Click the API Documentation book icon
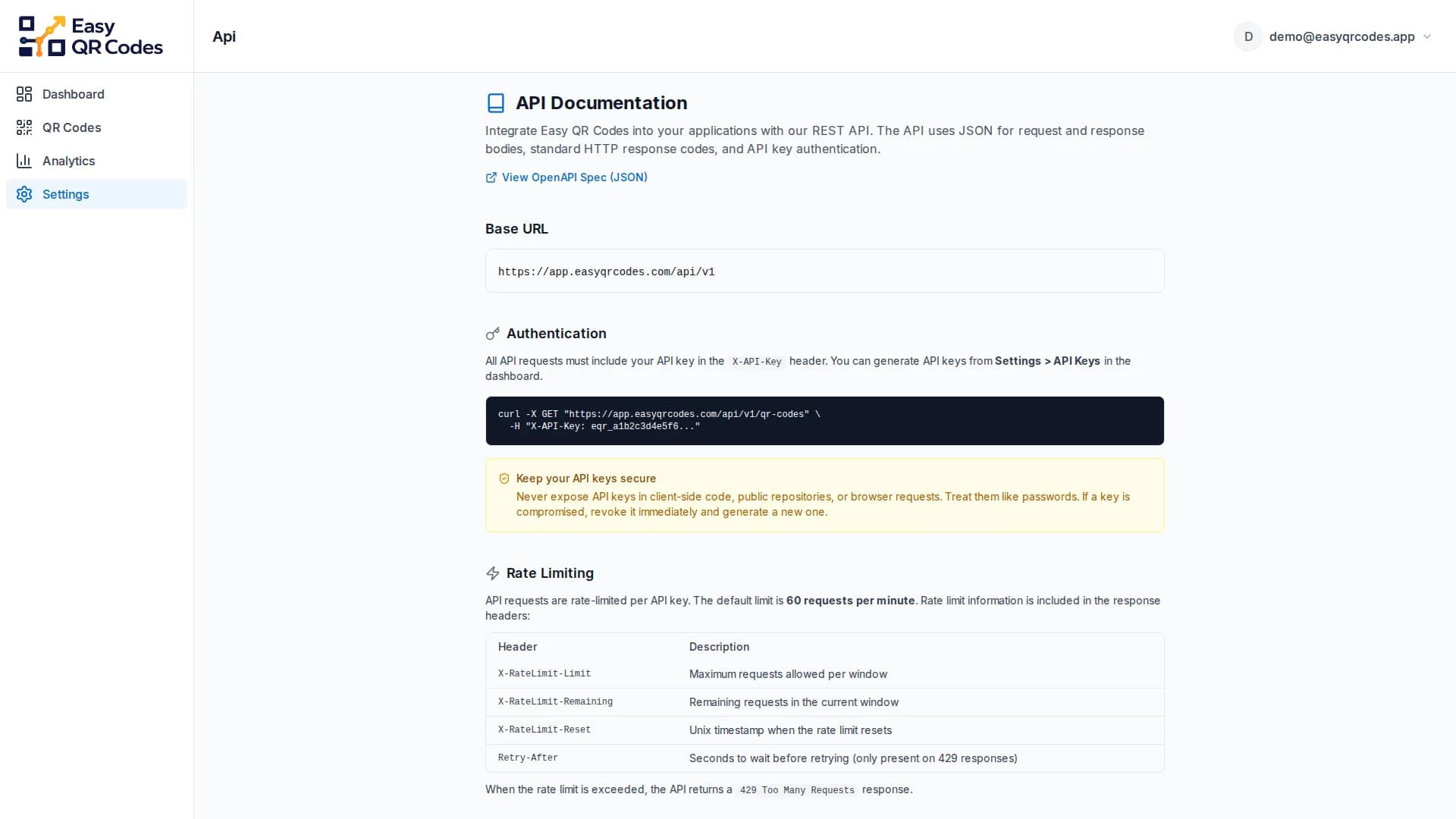Viewport: 1456px width, 819px height. coord(496,103)
